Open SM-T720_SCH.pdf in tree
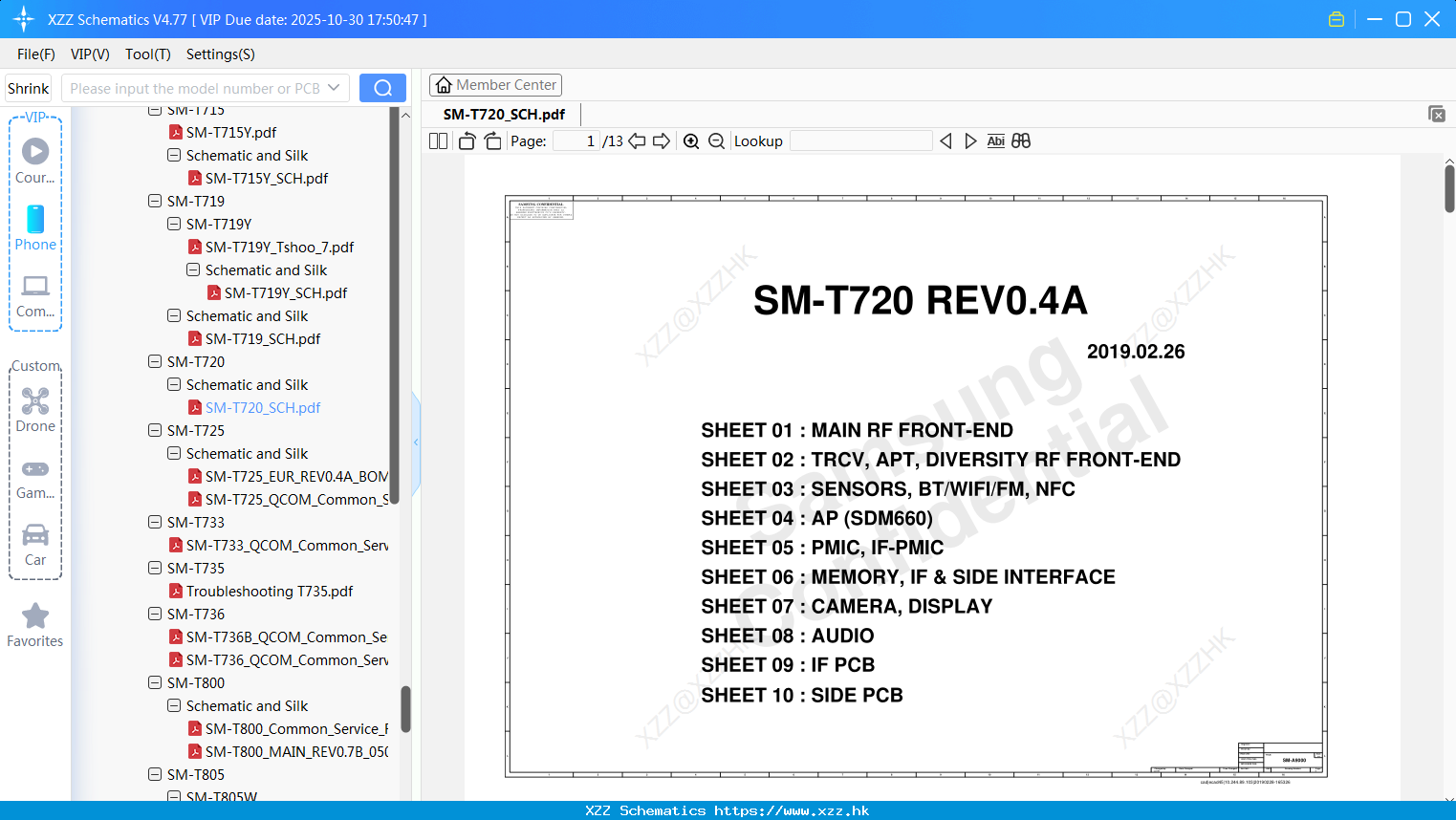This screenshot has height=820, width=1456. (x=263, y=407)
